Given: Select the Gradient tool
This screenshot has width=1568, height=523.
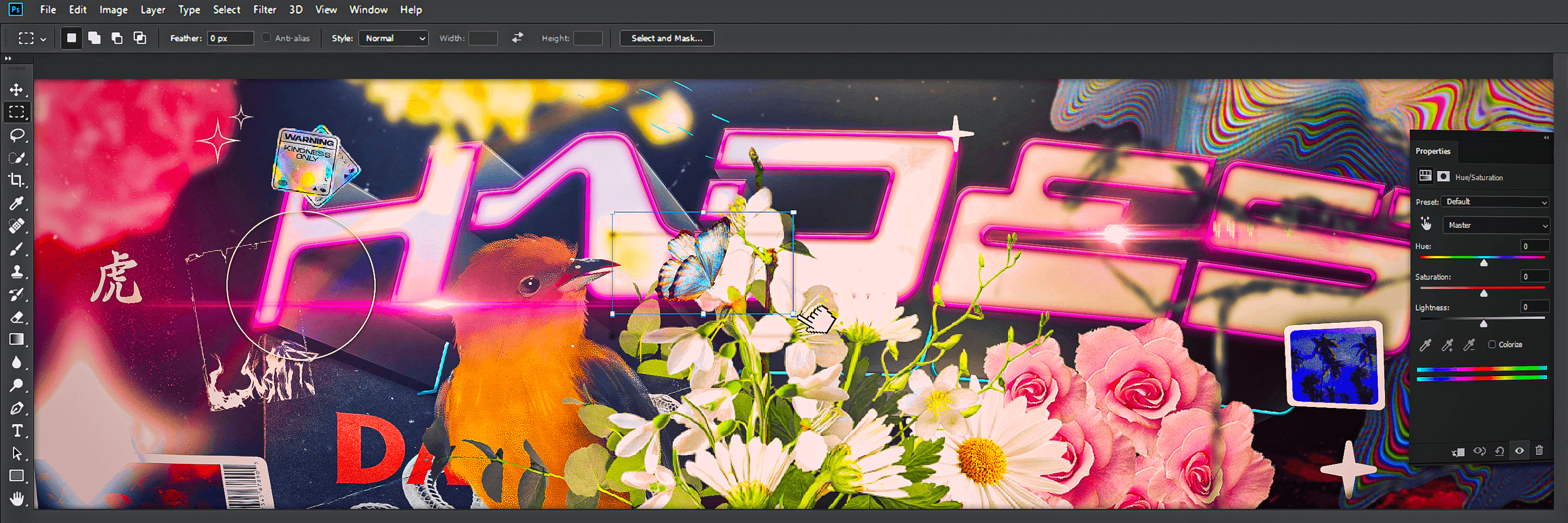Looking at the screenshot, I should [x=16, y=340].
